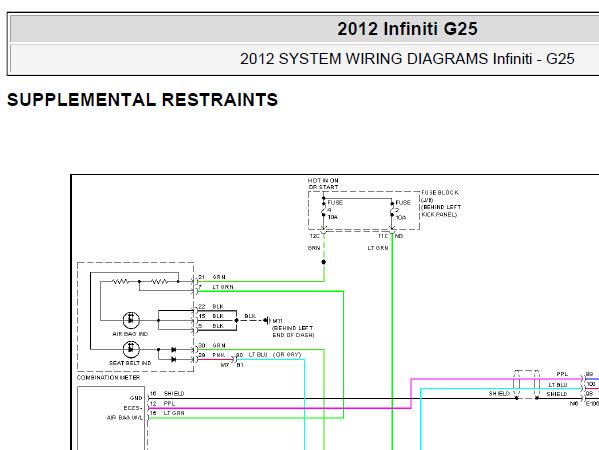The width and height of the screenshot is (599, 450).
Task: Click the air bag indicator lamp symbol
Action: [x=131, y=320]
